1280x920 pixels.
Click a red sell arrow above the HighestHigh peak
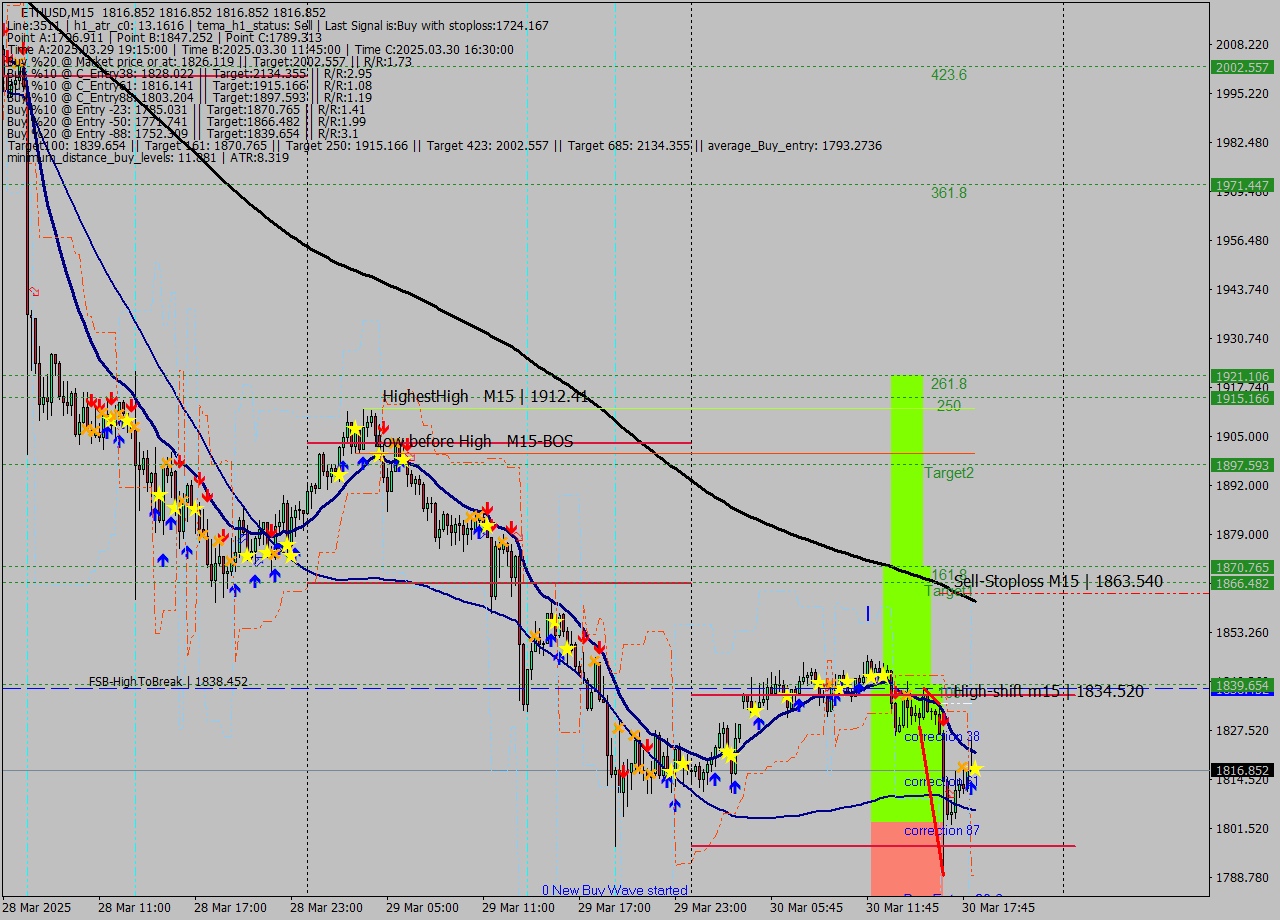[384, 427]
